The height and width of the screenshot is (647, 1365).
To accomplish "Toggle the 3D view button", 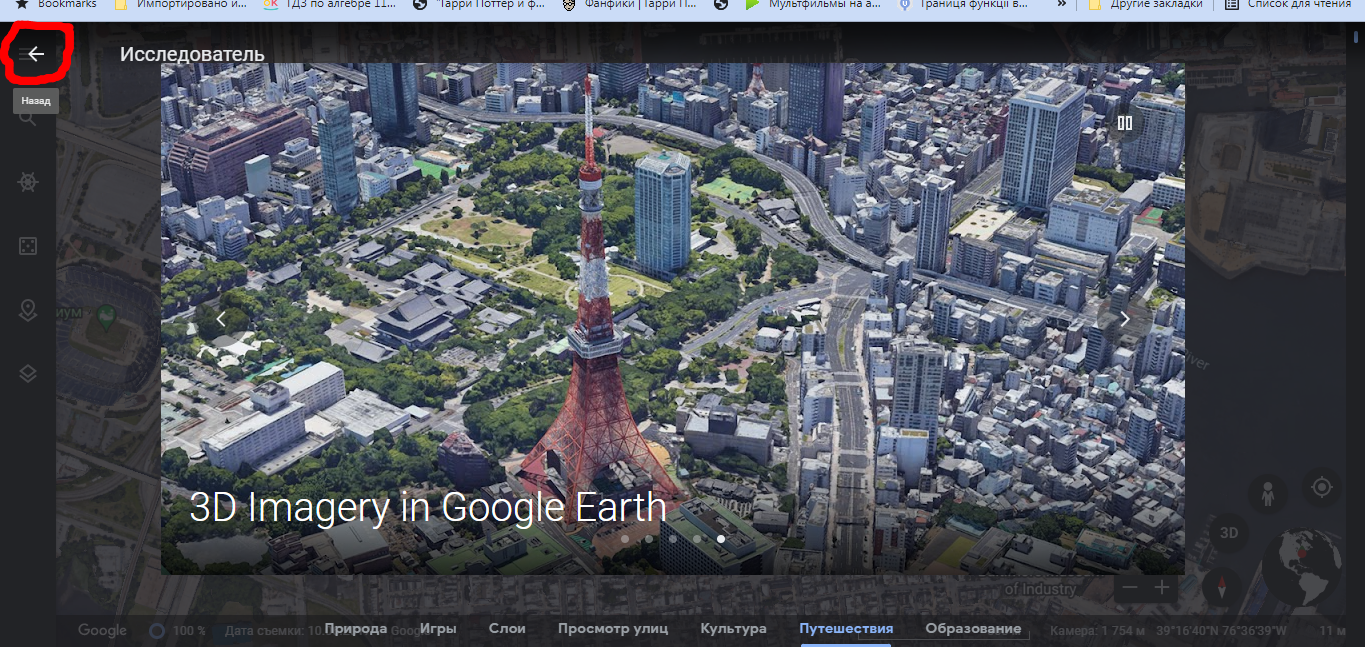I will (1229, 533).
